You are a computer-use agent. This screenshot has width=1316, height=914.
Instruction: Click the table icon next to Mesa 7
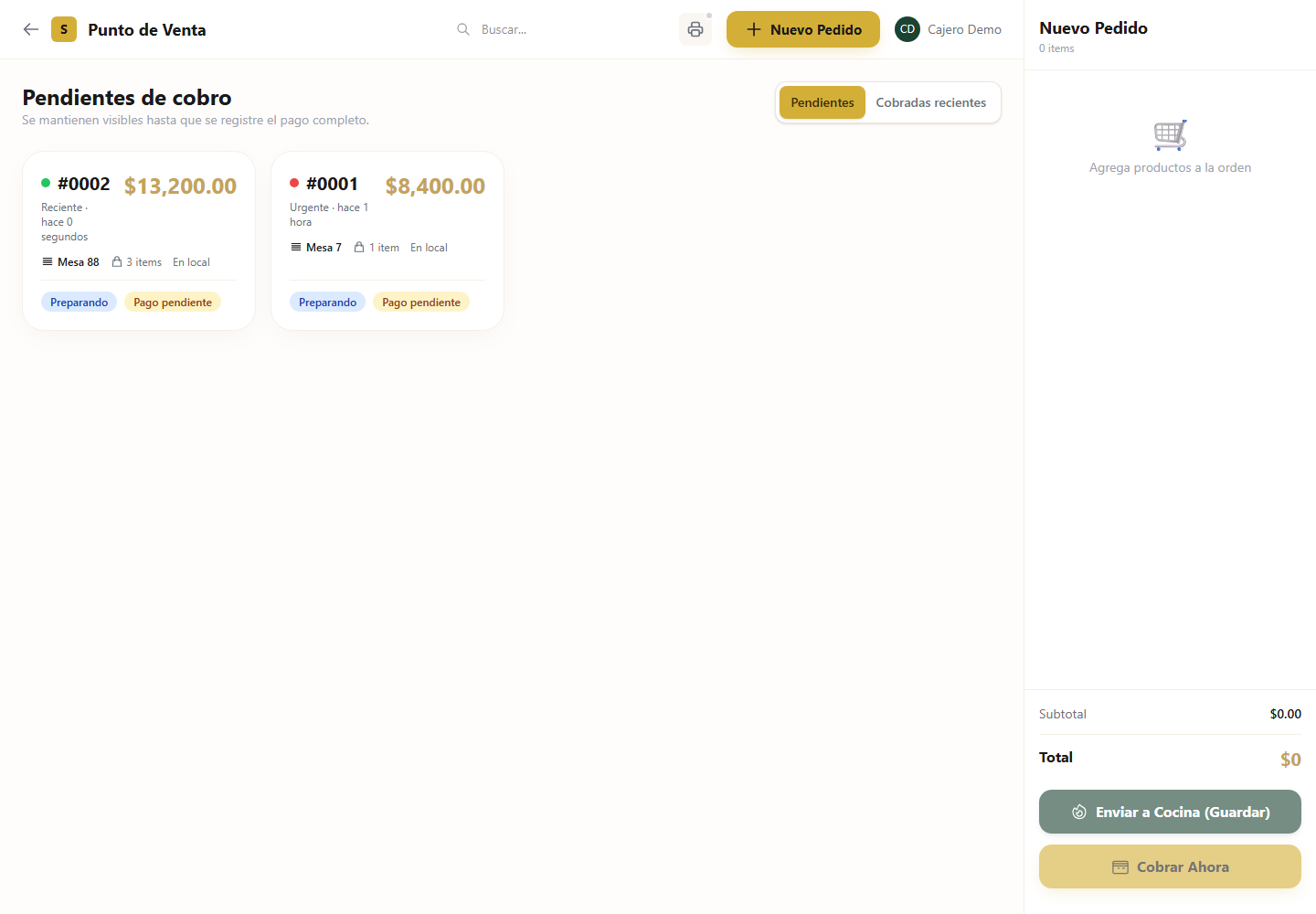[x=296, y=247]
